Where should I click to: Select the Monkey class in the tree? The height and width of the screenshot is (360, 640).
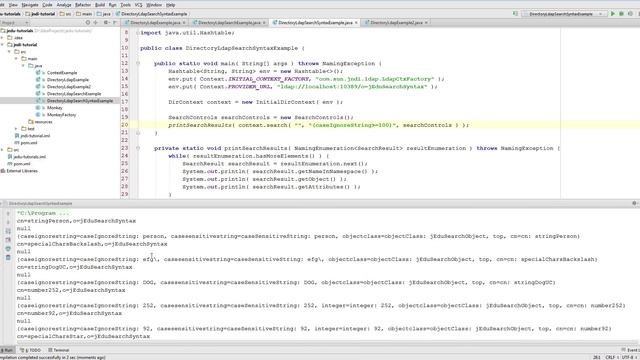(x=54, y=108)
